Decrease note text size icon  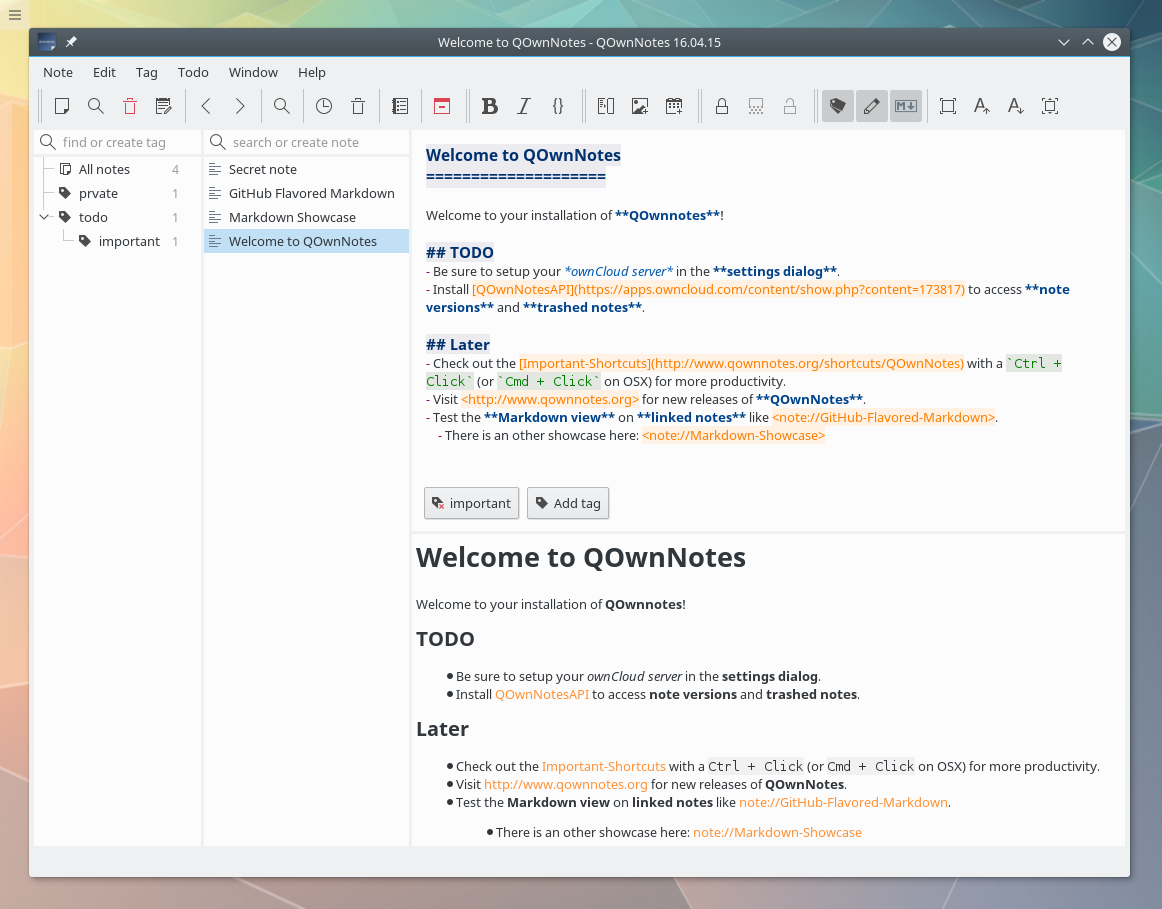coord(1016,106)
